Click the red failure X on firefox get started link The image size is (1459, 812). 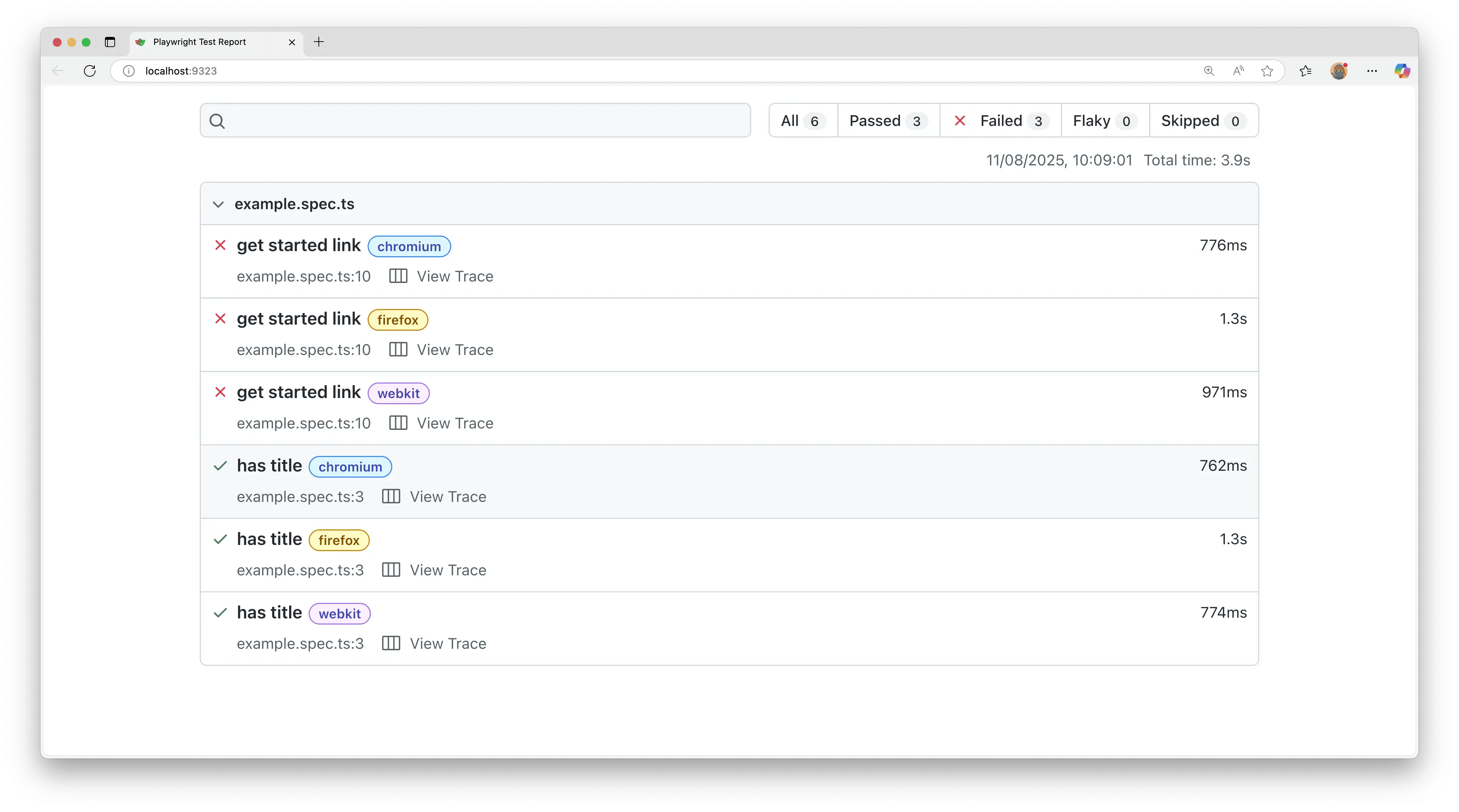coord(221,318)
